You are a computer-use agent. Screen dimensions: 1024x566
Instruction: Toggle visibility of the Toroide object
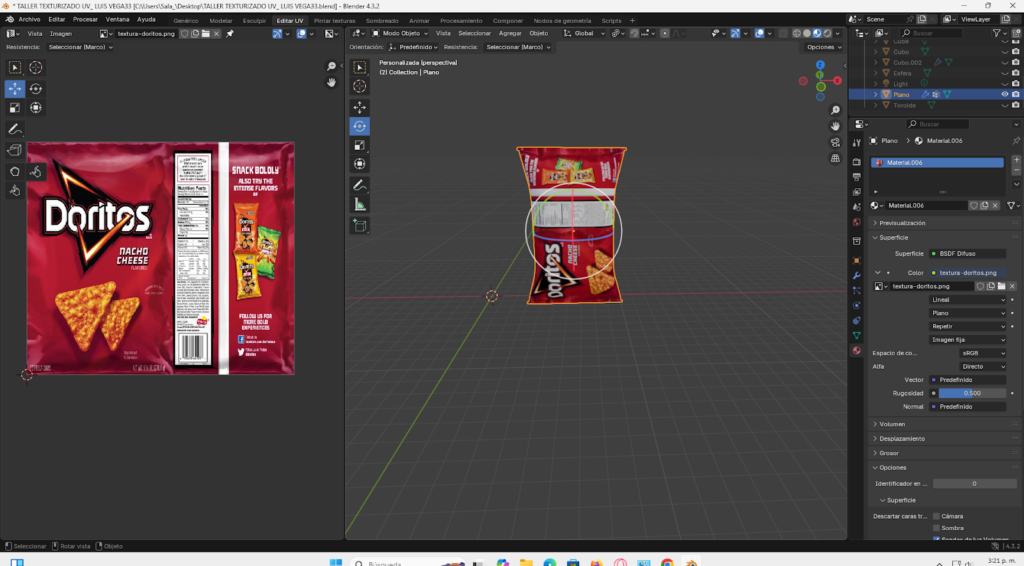(x=1004, y=105)
